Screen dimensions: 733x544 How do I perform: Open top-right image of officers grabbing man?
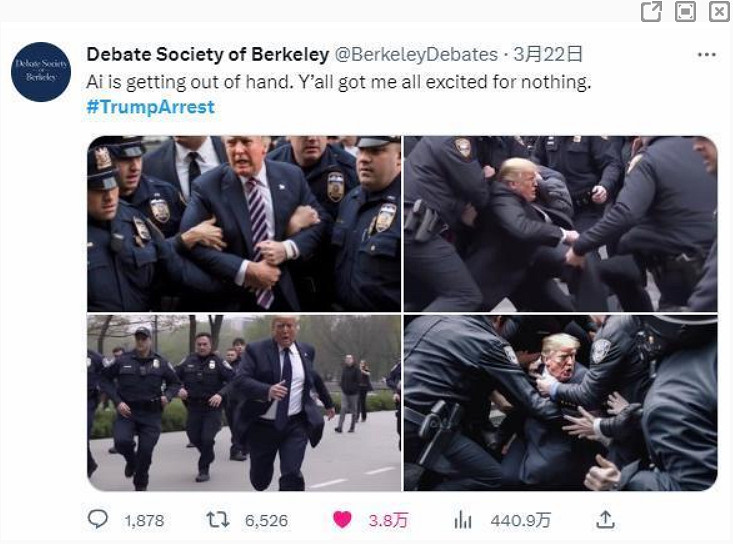point(561,223)
